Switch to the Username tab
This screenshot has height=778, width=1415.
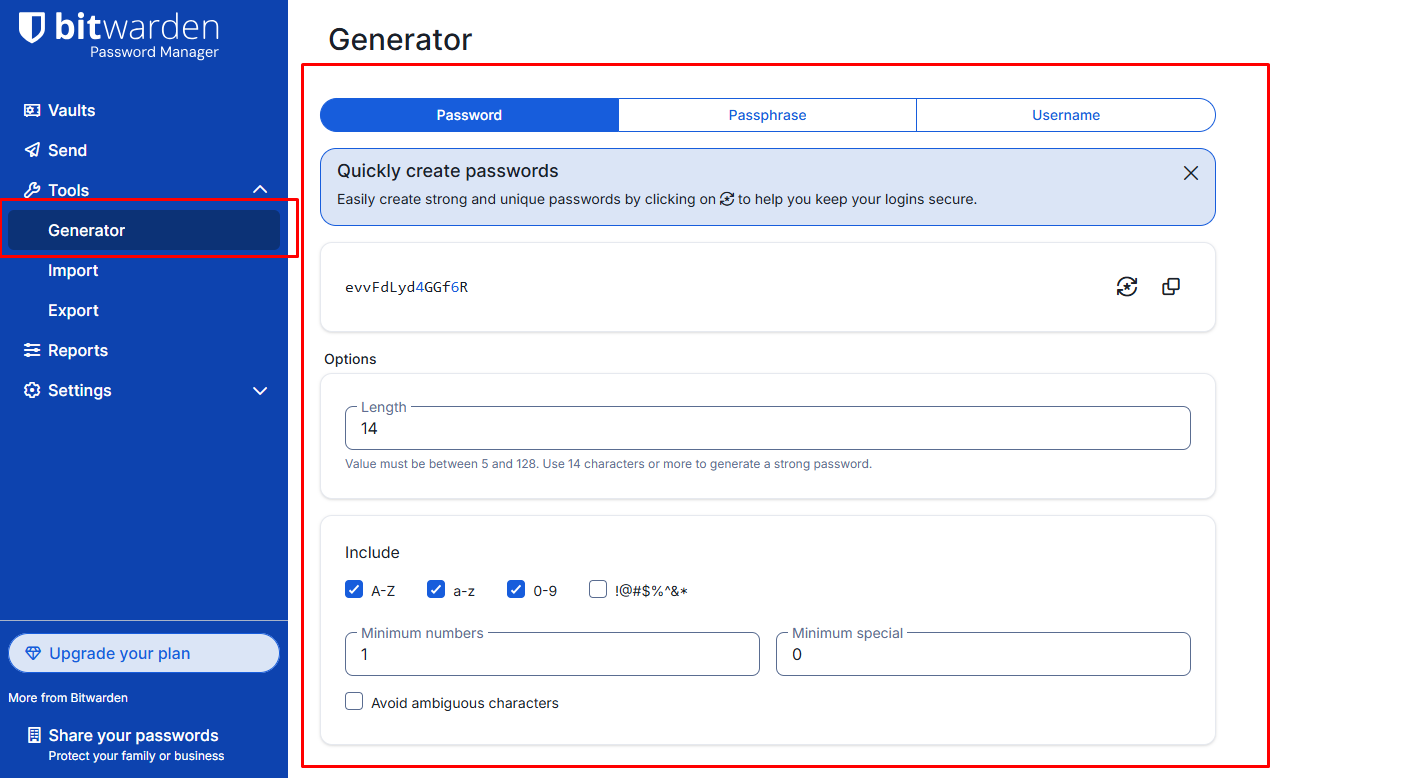pos(1065,115)
